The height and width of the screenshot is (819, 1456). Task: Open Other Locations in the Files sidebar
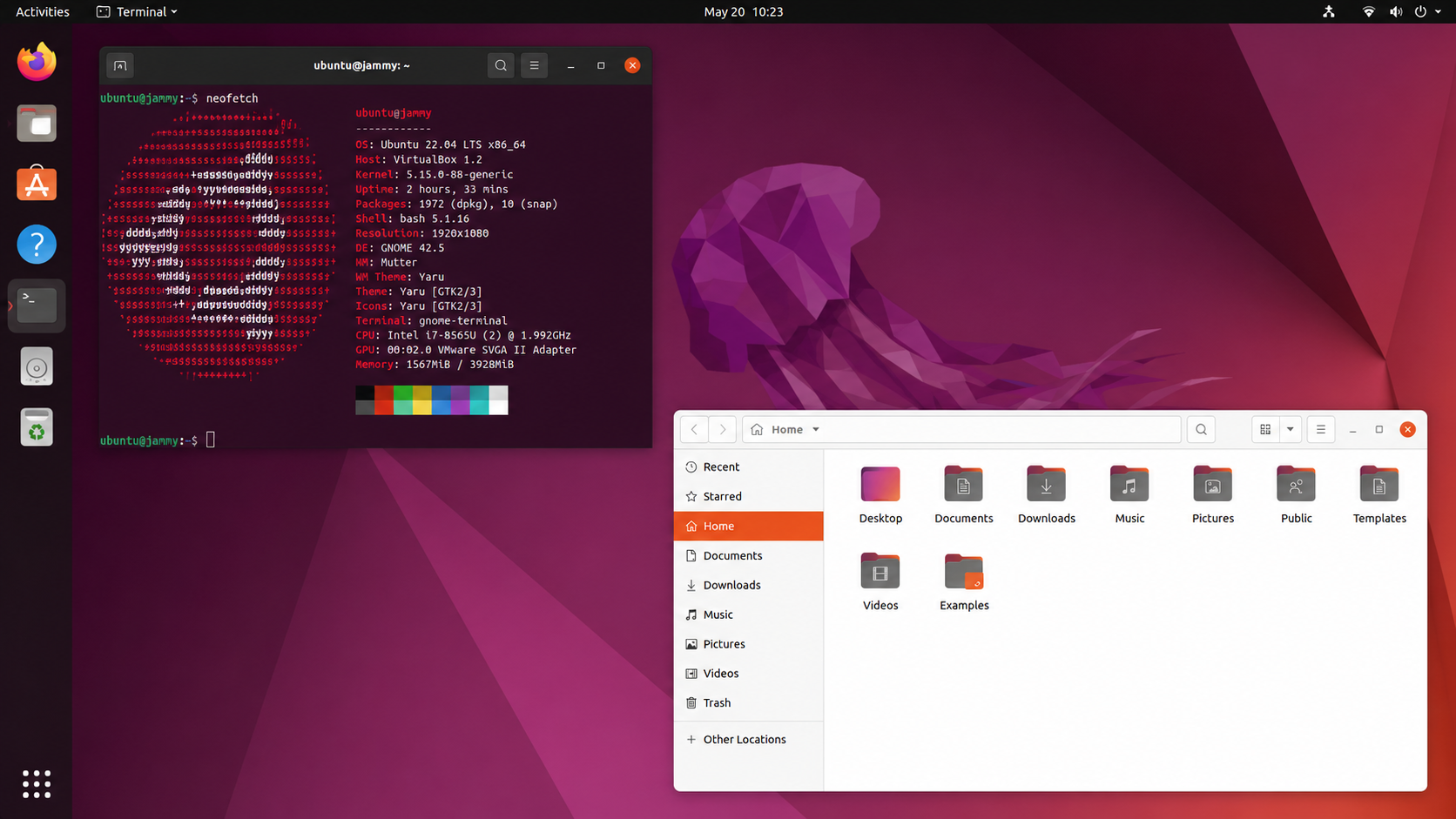click(749, 739)
